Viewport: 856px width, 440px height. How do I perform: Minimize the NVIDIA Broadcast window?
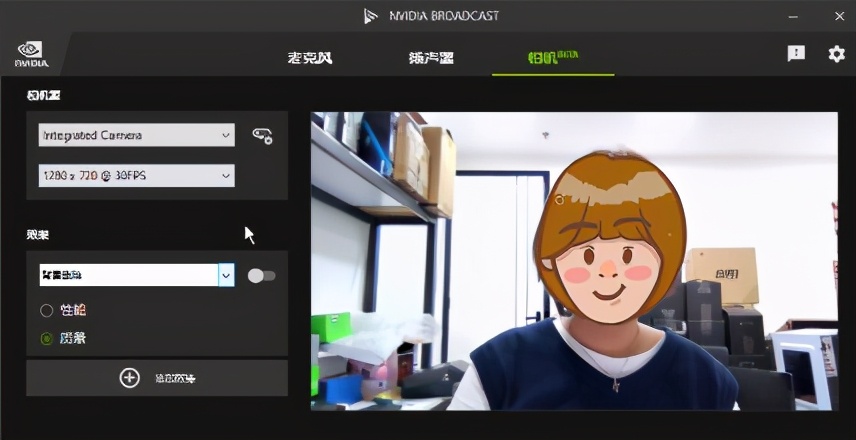tap(793, 16)
